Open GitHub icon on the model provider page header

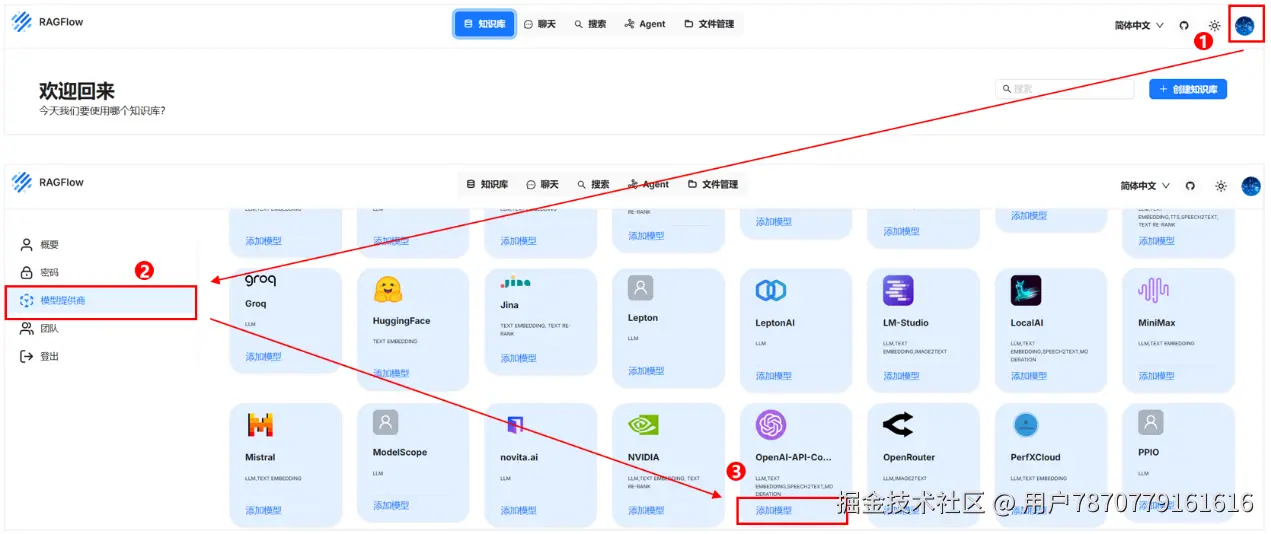pyautogui.click(x=1190, y=186)
